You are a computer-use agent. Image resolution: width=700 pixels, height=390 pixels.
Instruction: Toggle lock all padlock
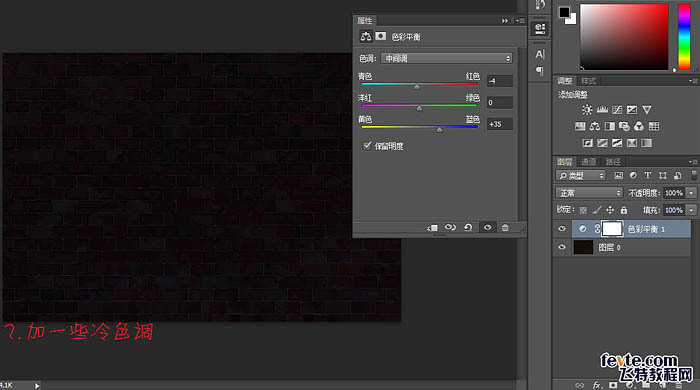[x=624, y=210]
